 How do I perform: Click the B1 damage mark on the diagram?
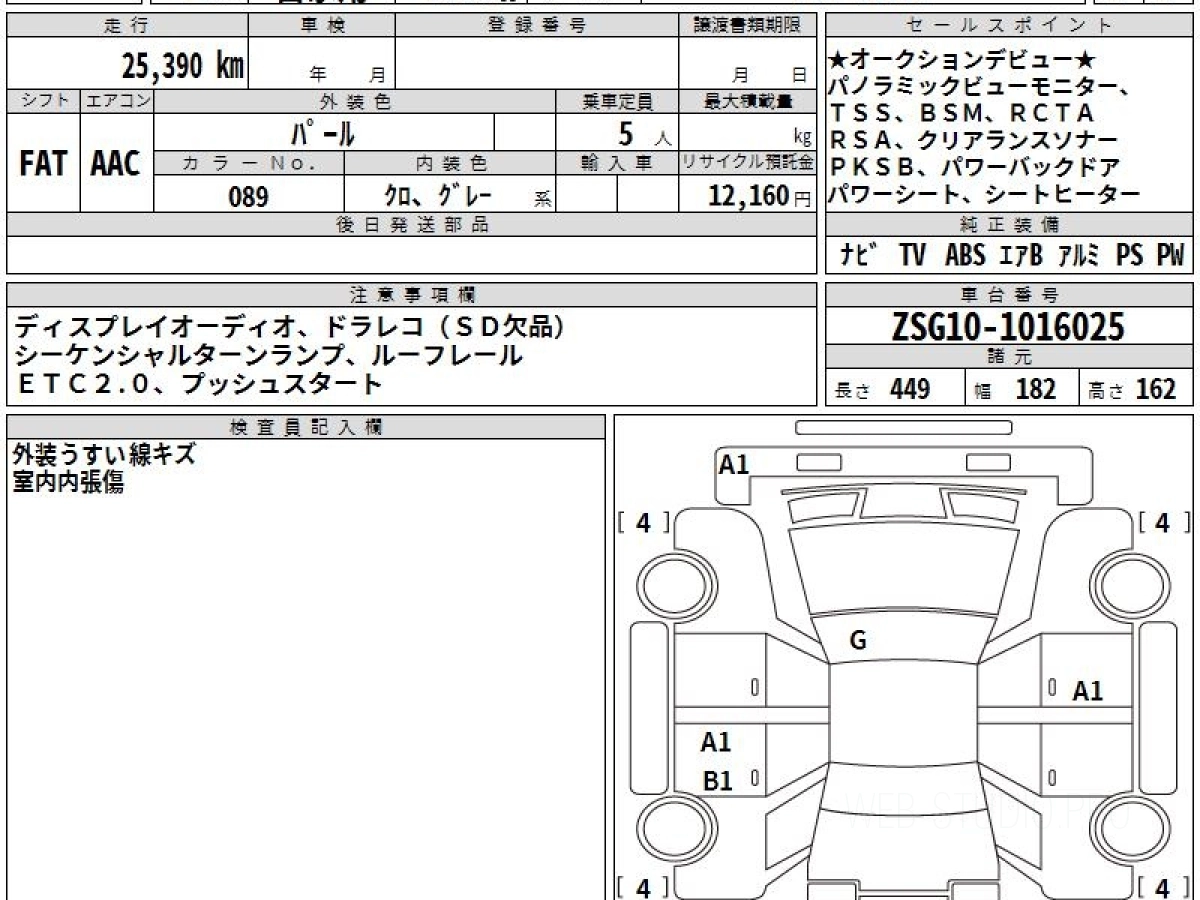(x=717, y=781)
